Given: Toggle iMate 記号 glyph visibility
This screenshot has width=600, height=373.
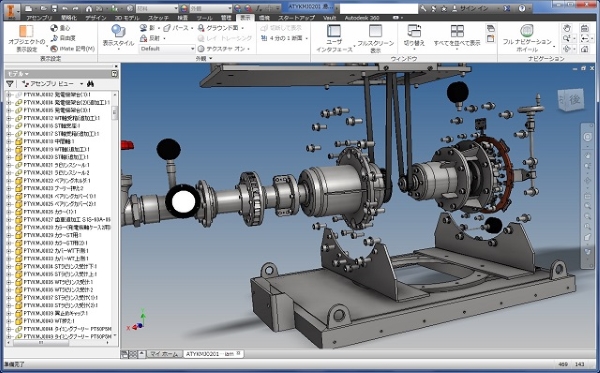Looking at the screenshot, I should [x=72, y=49].
